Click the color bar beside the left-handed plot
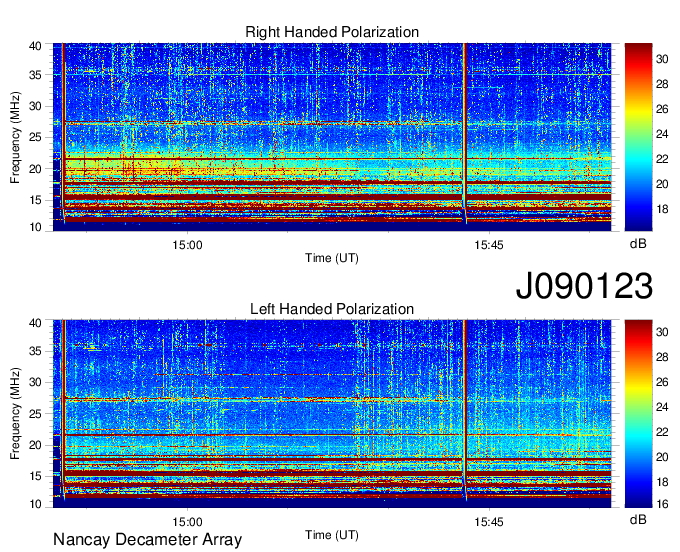This screenshot has height=552, width=680. (x=638, y=414)
